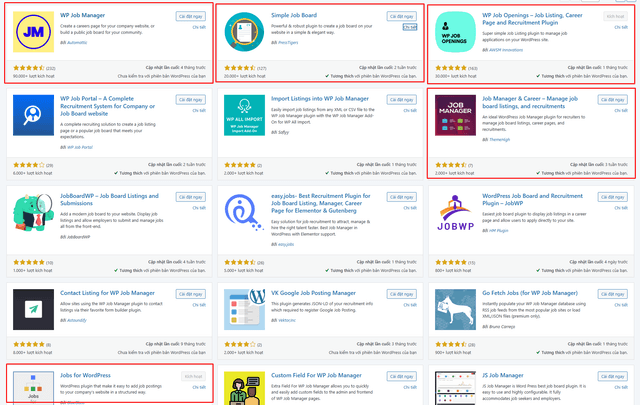Install Go Fetch Jobs plugin
The height and width of the screenshot is (405, 640).
click(x=613, y=294)
